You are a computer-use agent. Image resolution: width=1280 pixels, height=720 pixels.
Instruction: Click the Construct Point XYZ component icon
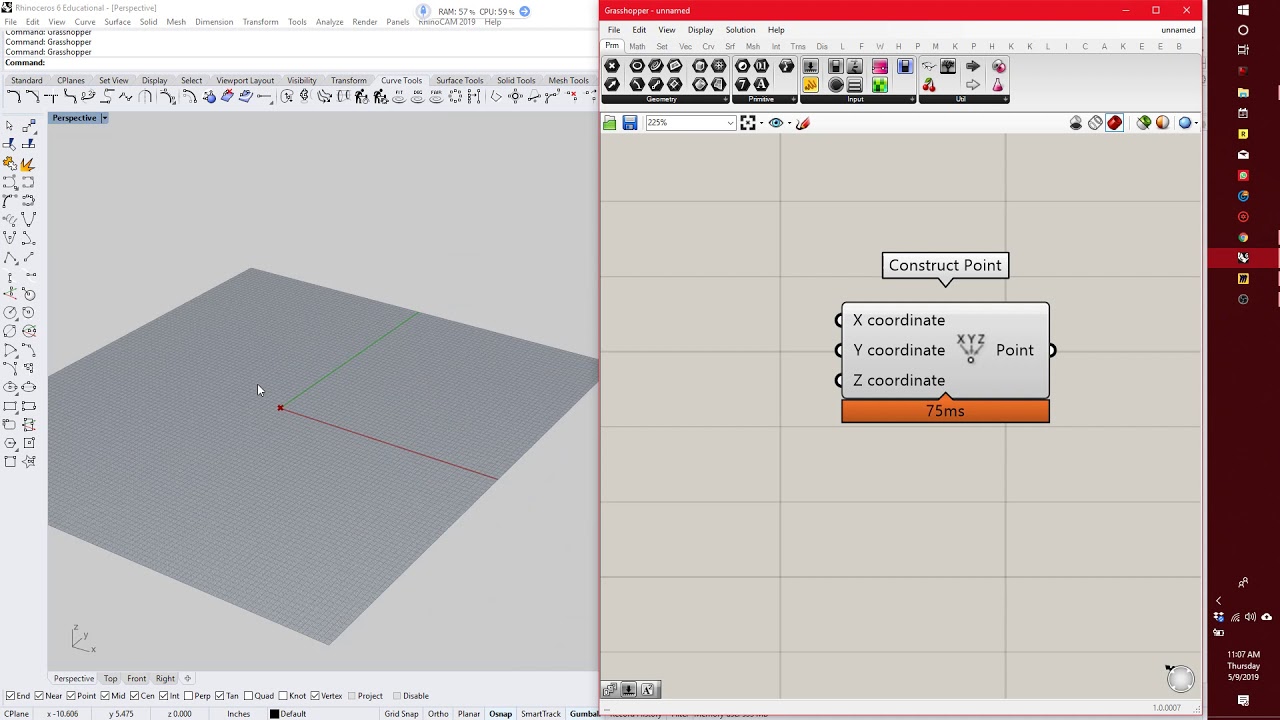[970, 348]
